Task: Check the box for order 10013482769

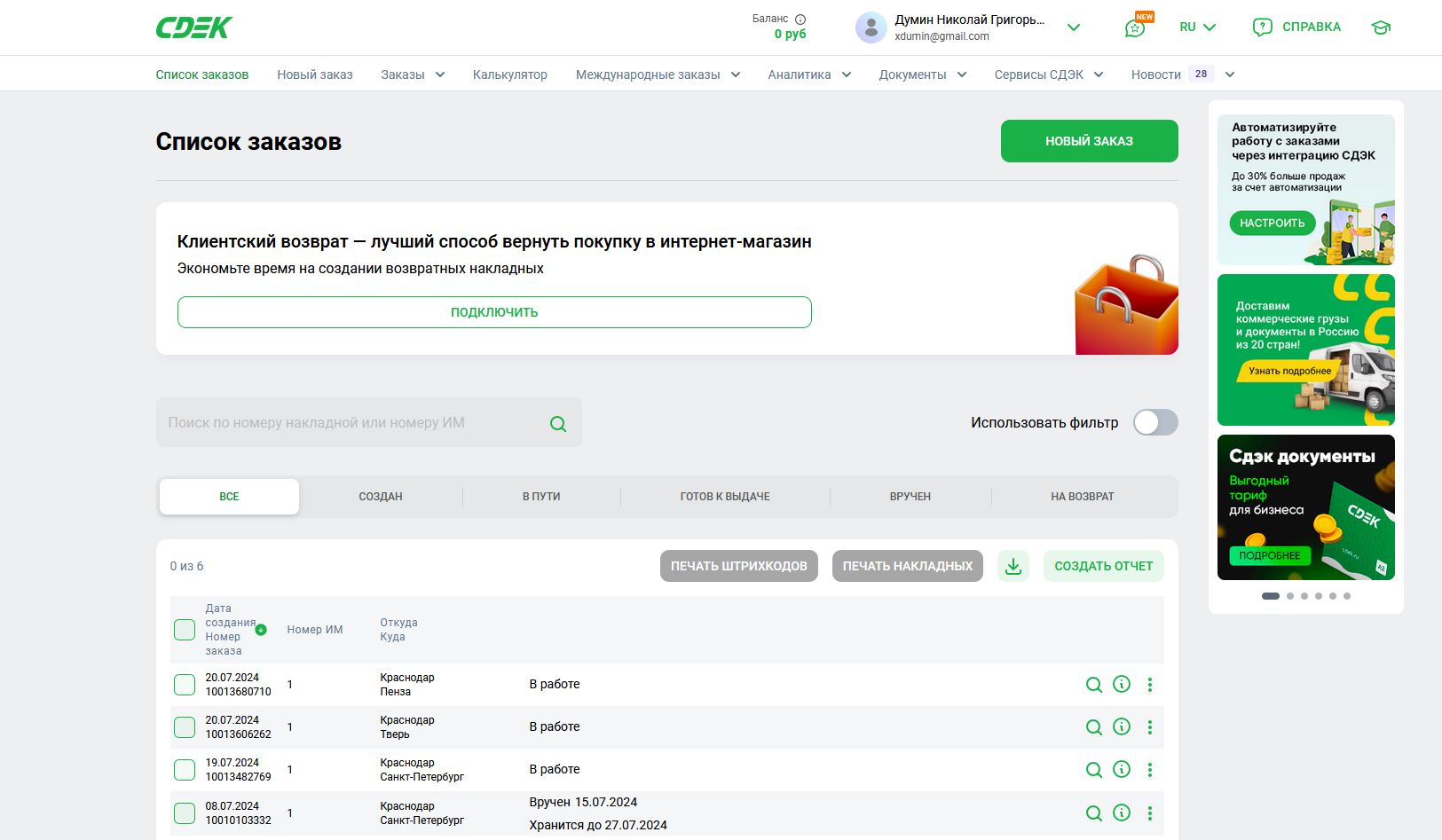Action: coord(185,770)
